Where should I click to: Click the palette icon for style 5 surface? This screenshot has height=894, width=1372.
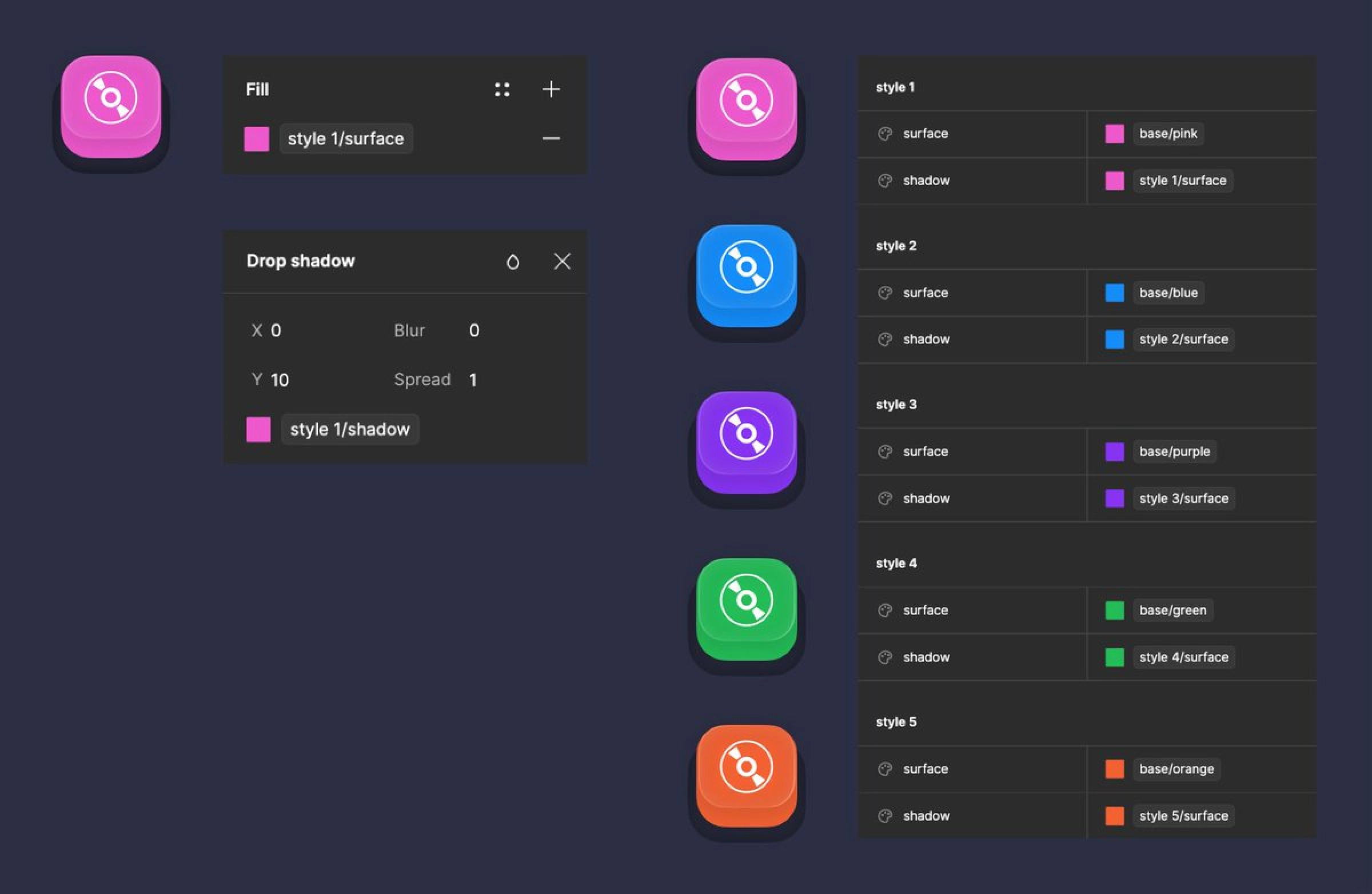[885, 769]
